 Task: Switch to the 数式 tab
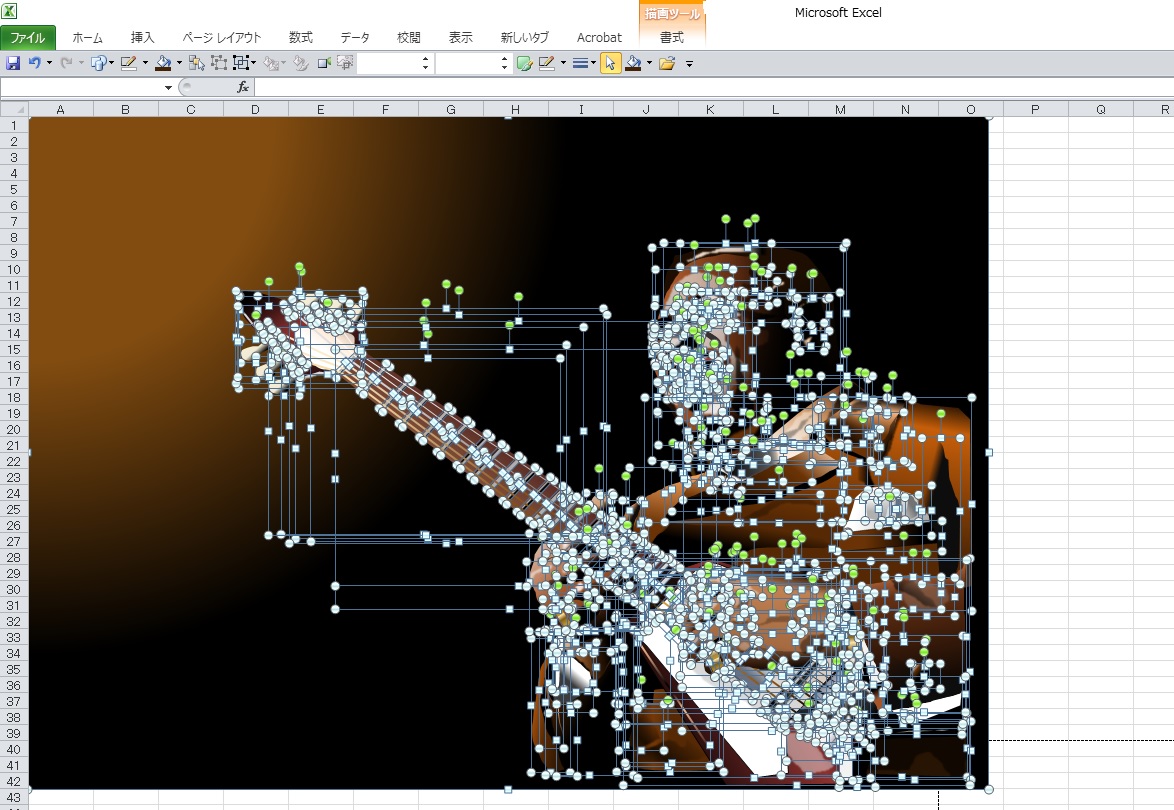300,37
